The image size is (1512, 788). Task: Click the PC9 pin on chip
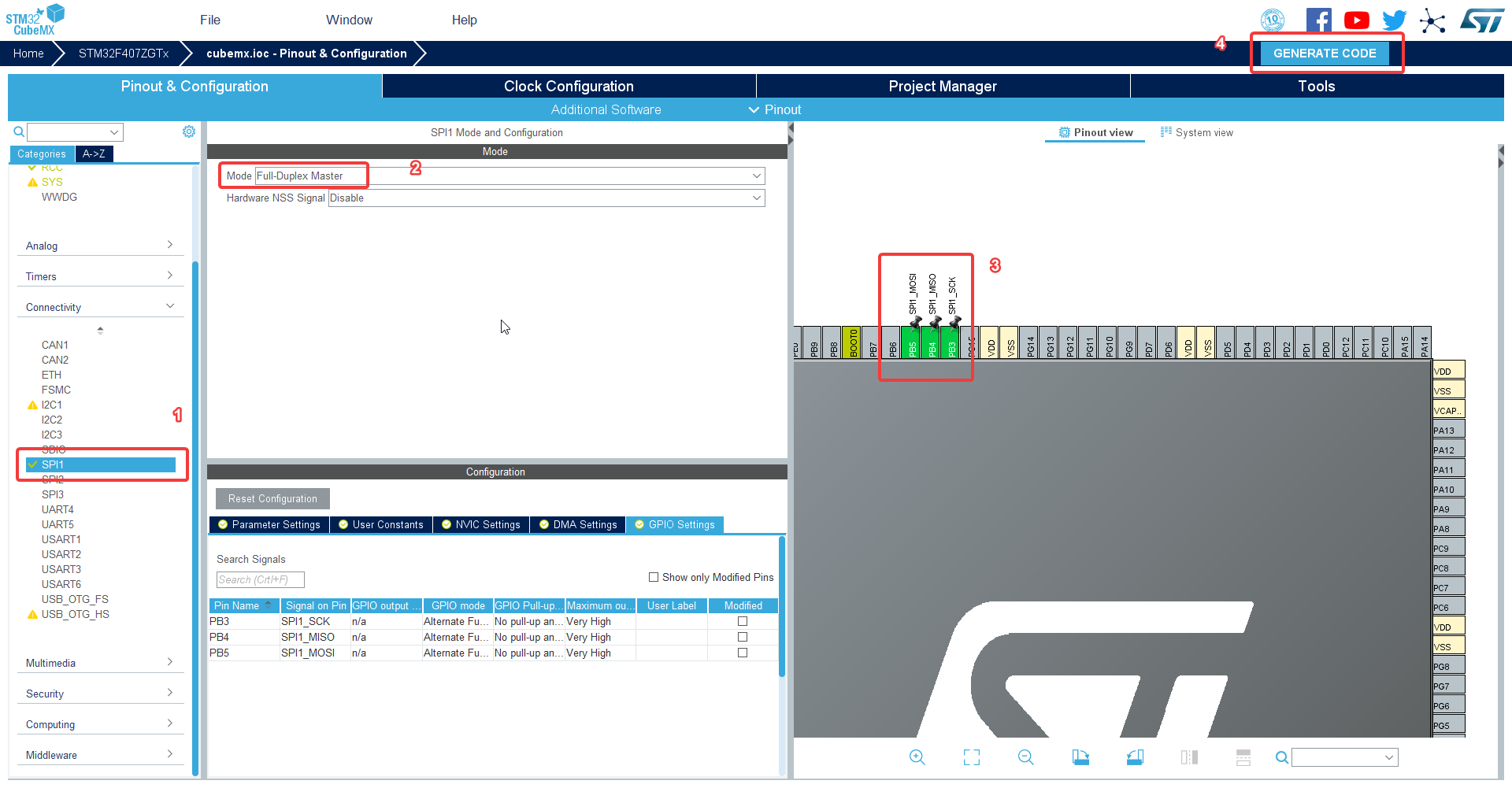[1449, 548]
